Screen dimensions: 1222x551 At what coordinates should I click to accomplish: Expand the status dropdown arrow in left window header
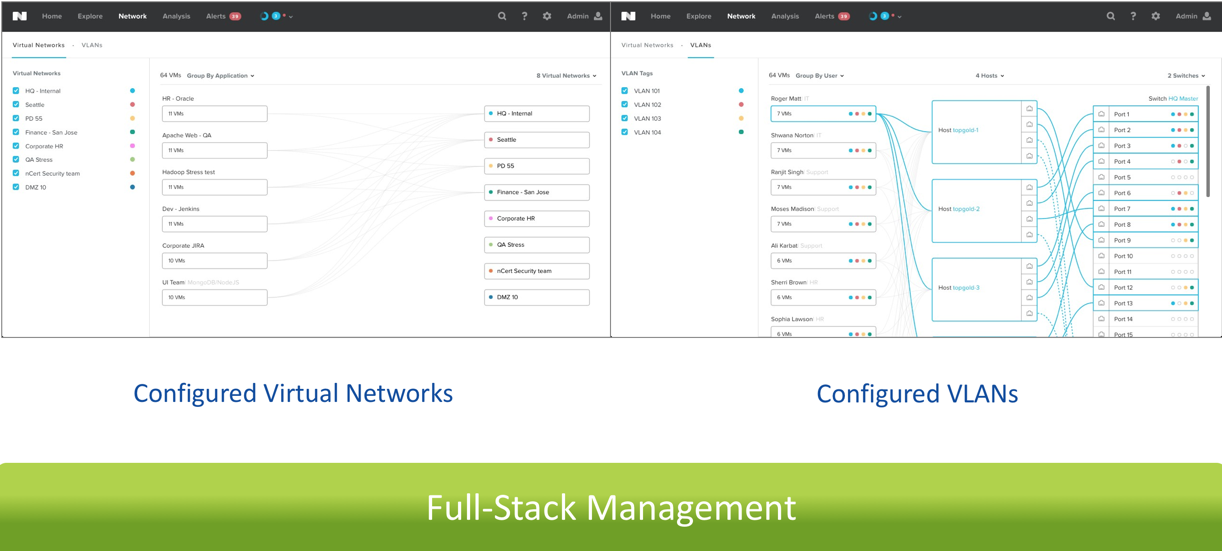[291, 17]
